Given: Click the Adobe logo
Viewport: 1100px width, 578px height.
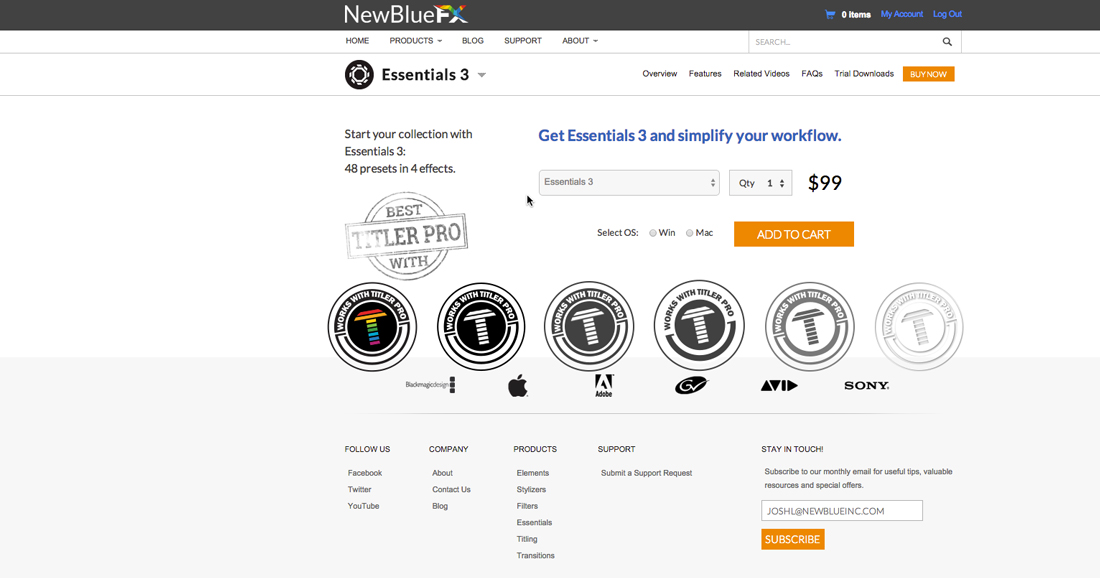Looking at the screenshot, I should pos(604,386).
